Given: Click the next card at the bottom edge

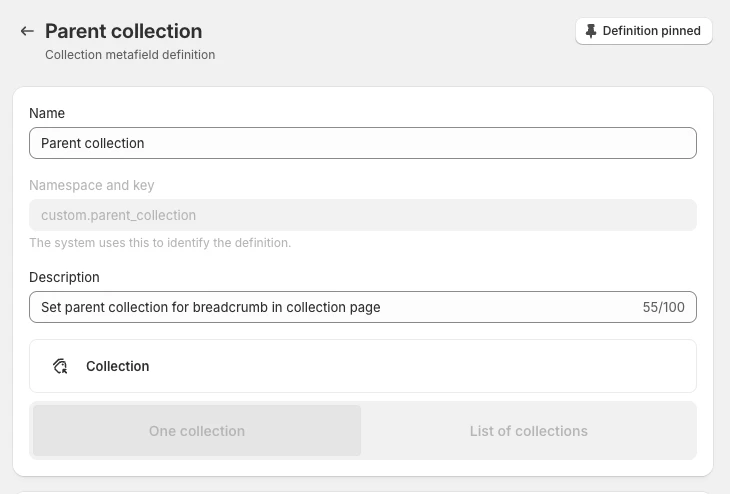Looking at the screenshot, I should tap(362, 491).
